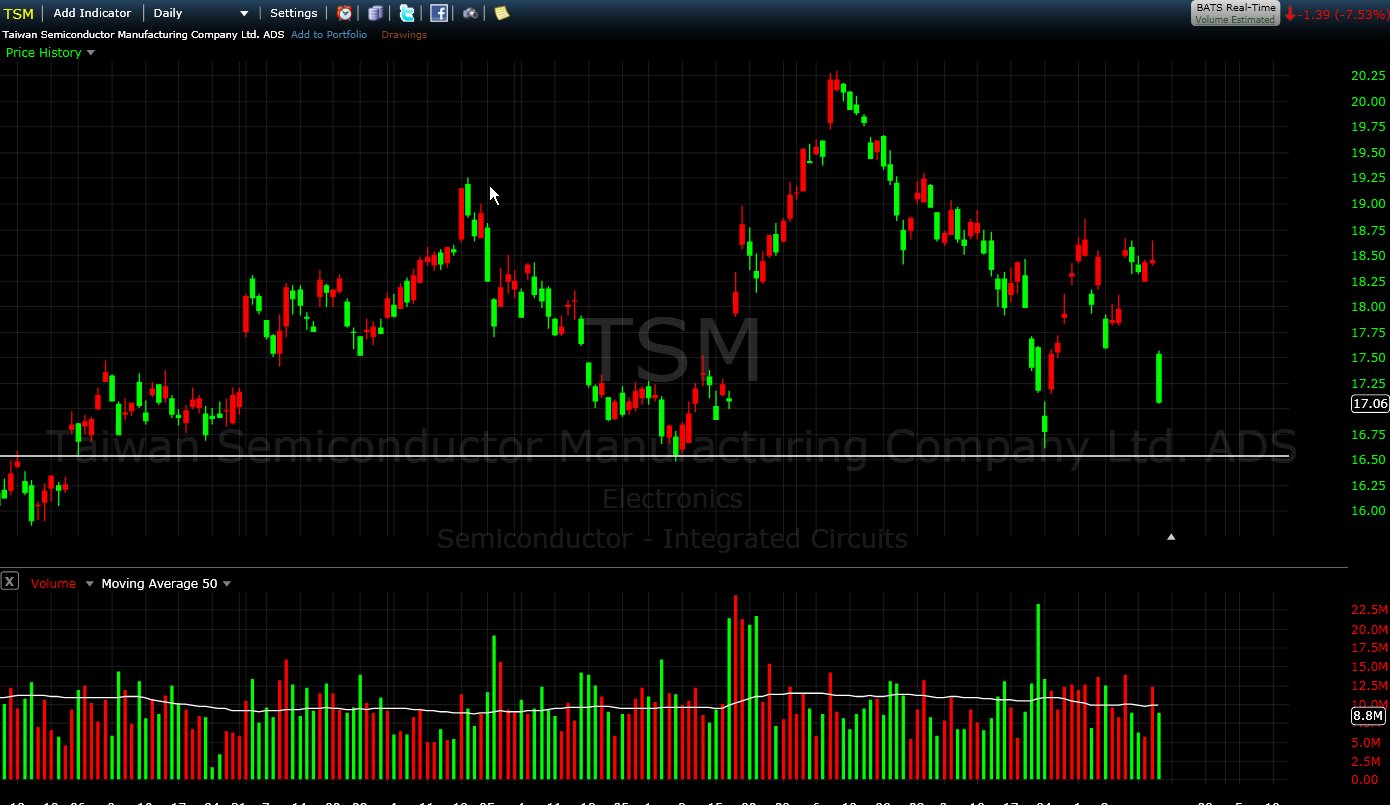
Task: Expand the Volume dropdown arrow
Action: (89, 583)
